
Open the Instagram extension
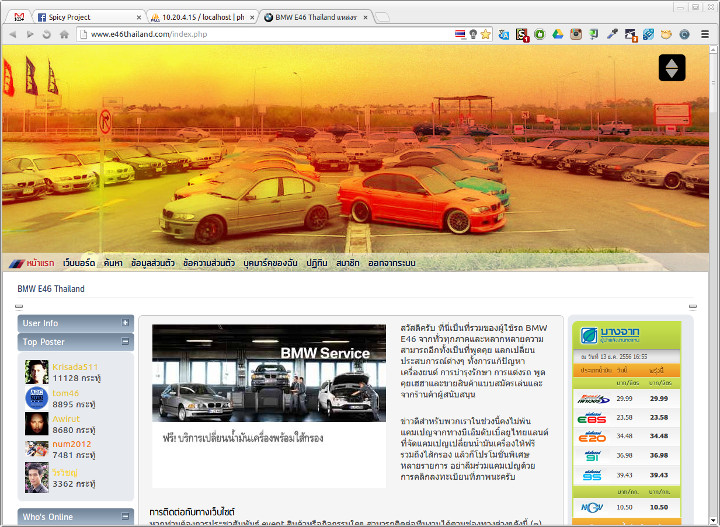click(x=576, y=34)
